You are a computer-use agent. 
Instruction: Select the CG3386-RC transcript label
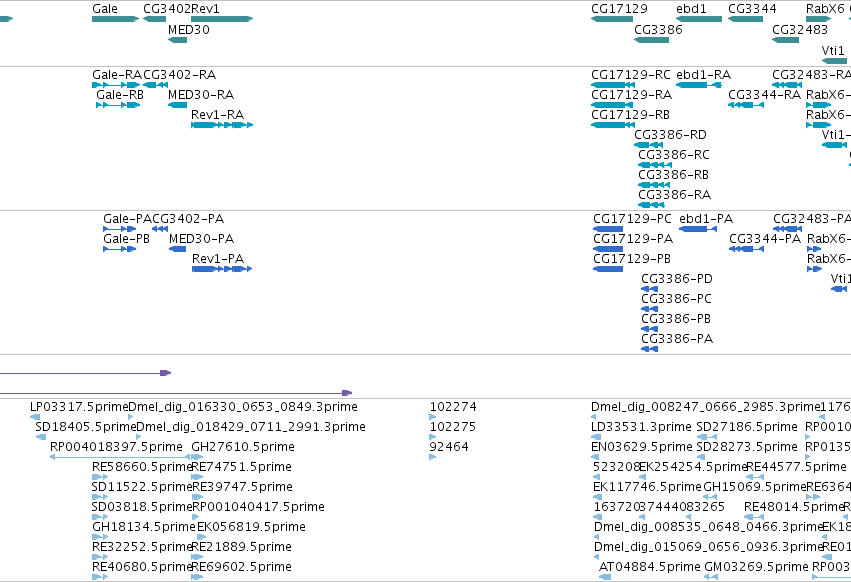(x=674, y=155)
